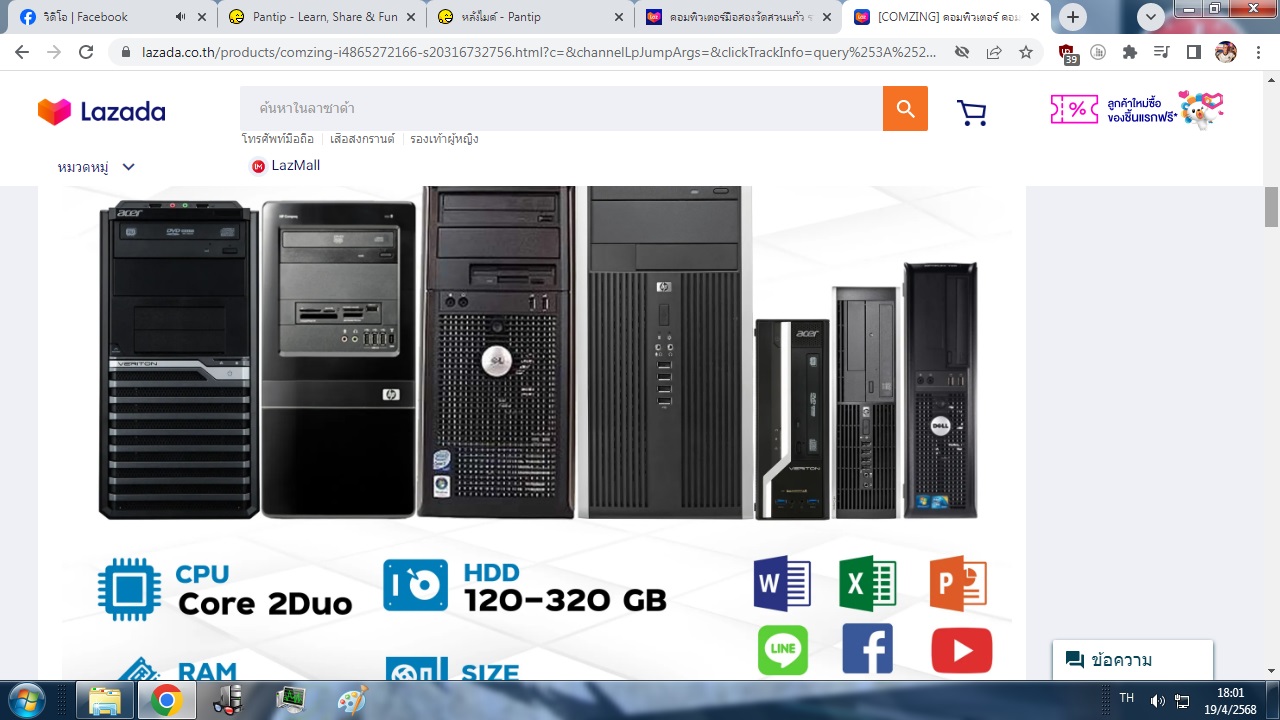
Task: Click the orange search magnifier button
Action: coord(905,108)
